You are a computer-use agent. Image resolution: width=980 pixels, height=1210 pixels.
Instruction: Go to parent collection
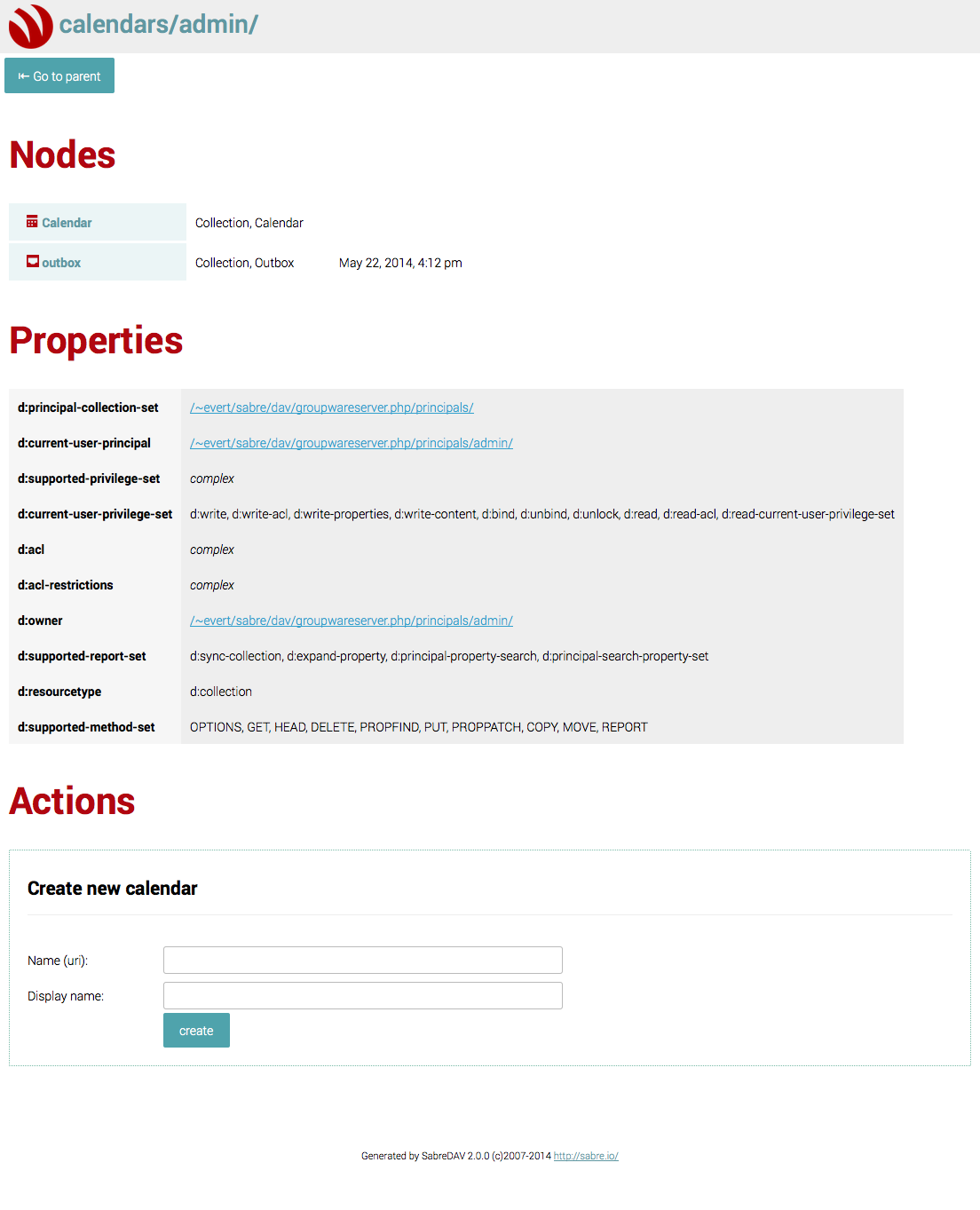point(59,75)
